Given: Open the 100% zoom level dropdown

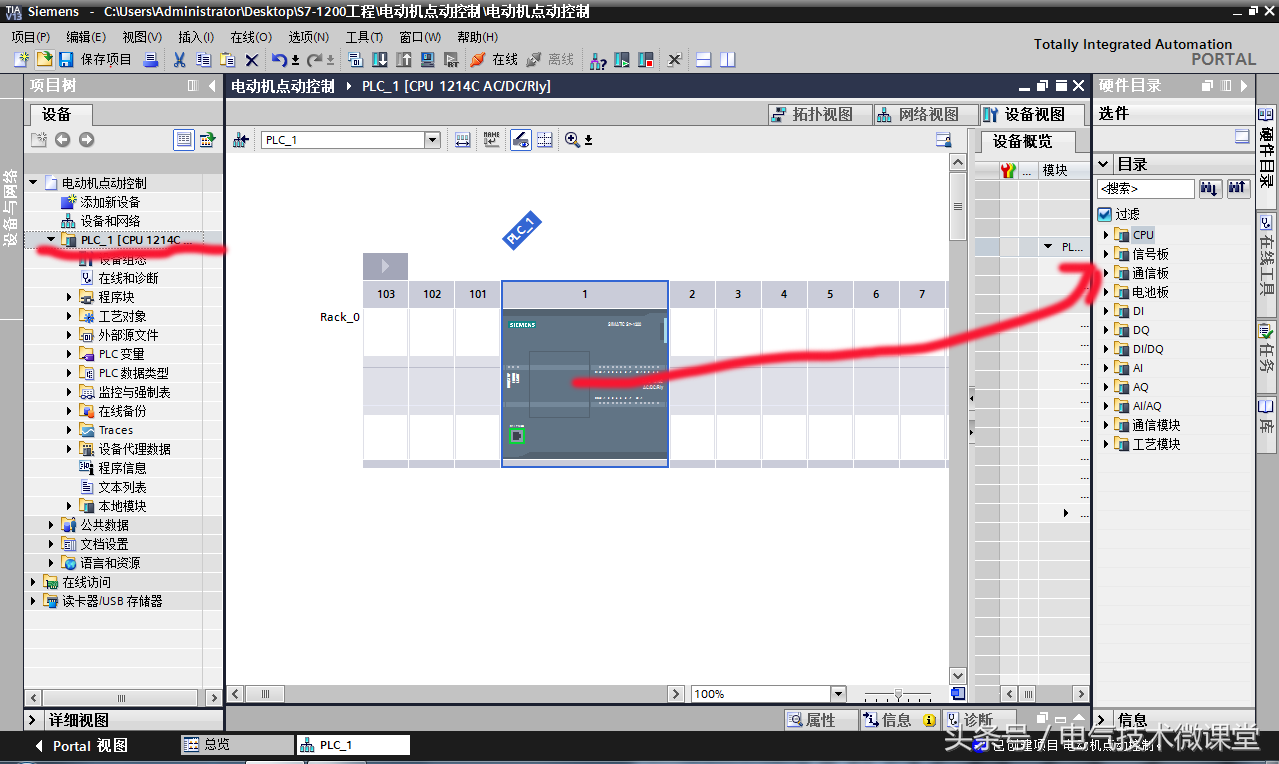Looking at the screenshot, I should (x=838, y=694).
